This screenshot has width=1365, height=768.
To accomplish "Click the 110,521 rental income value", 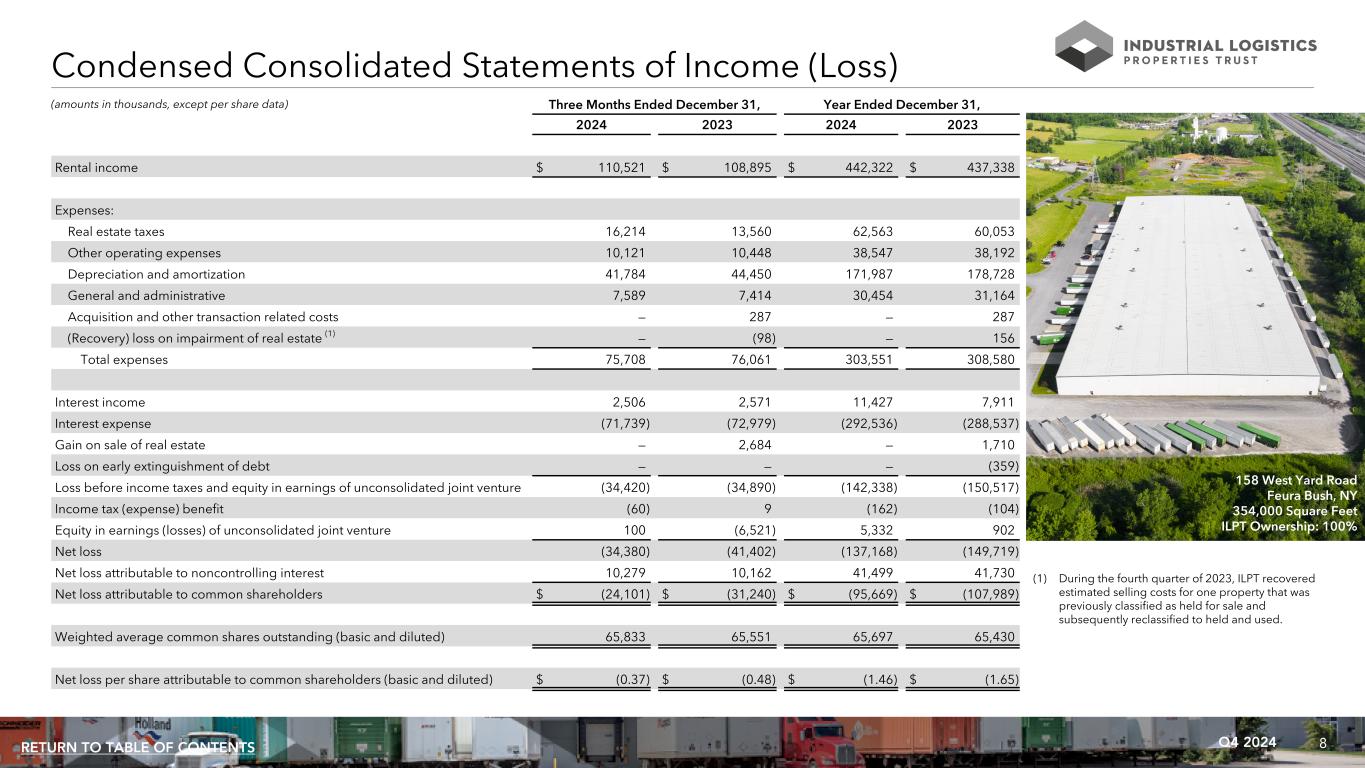I will tap(621, 168).
